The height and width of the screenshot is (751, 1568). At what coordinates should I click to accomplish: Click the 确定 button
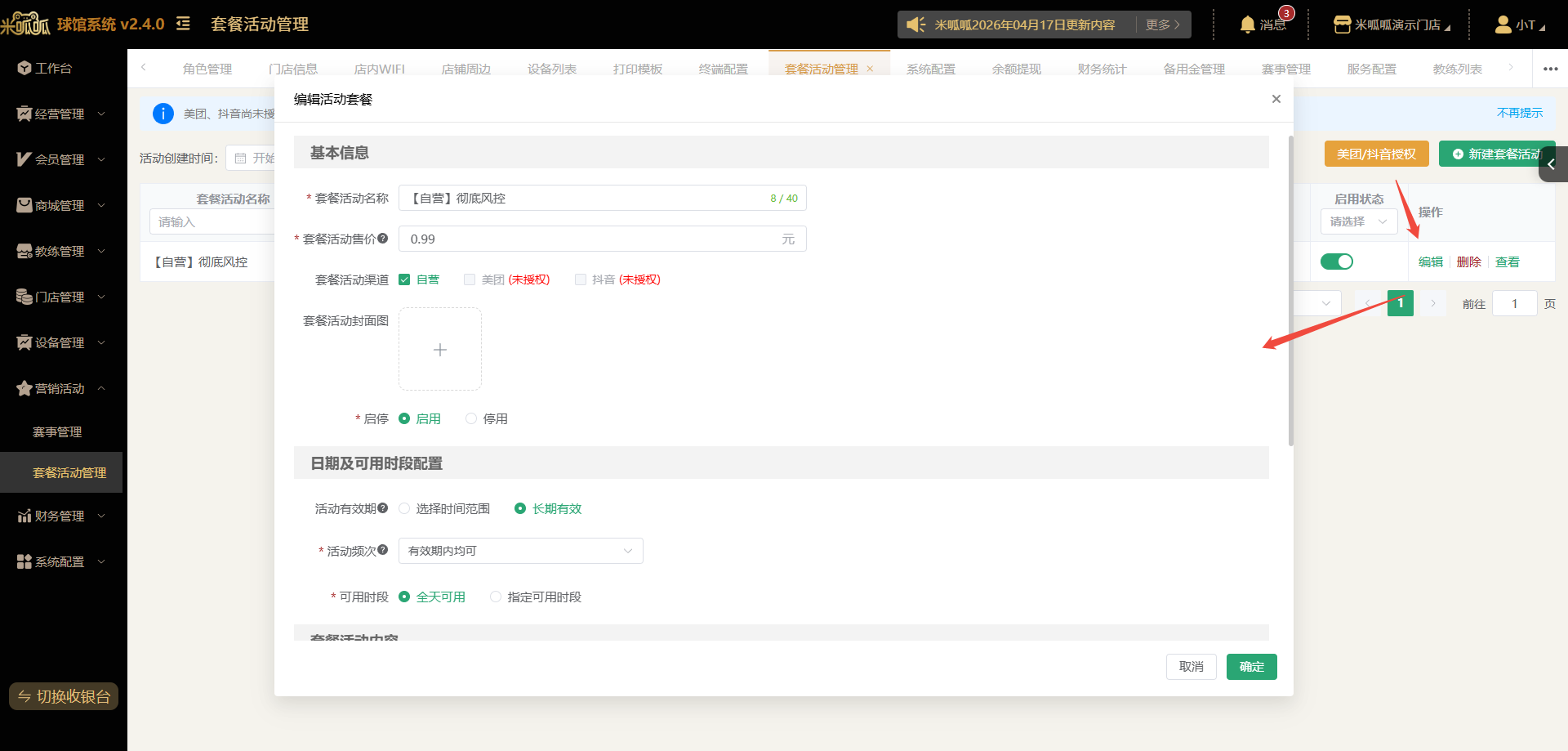click(x=1252, y=667)
